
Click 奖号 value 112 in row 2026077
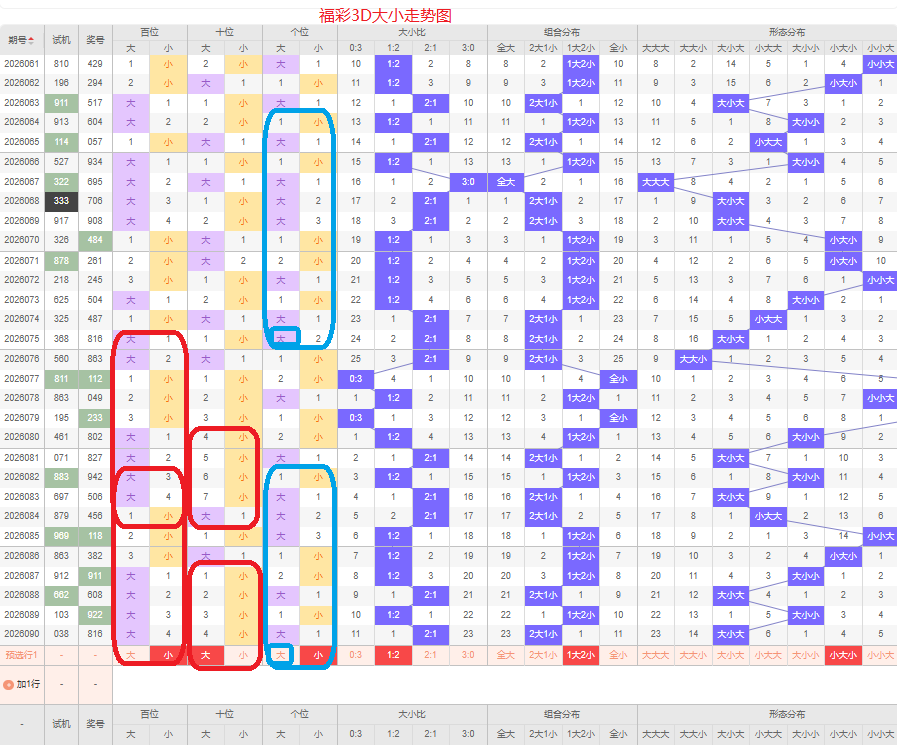click(95, 379)
